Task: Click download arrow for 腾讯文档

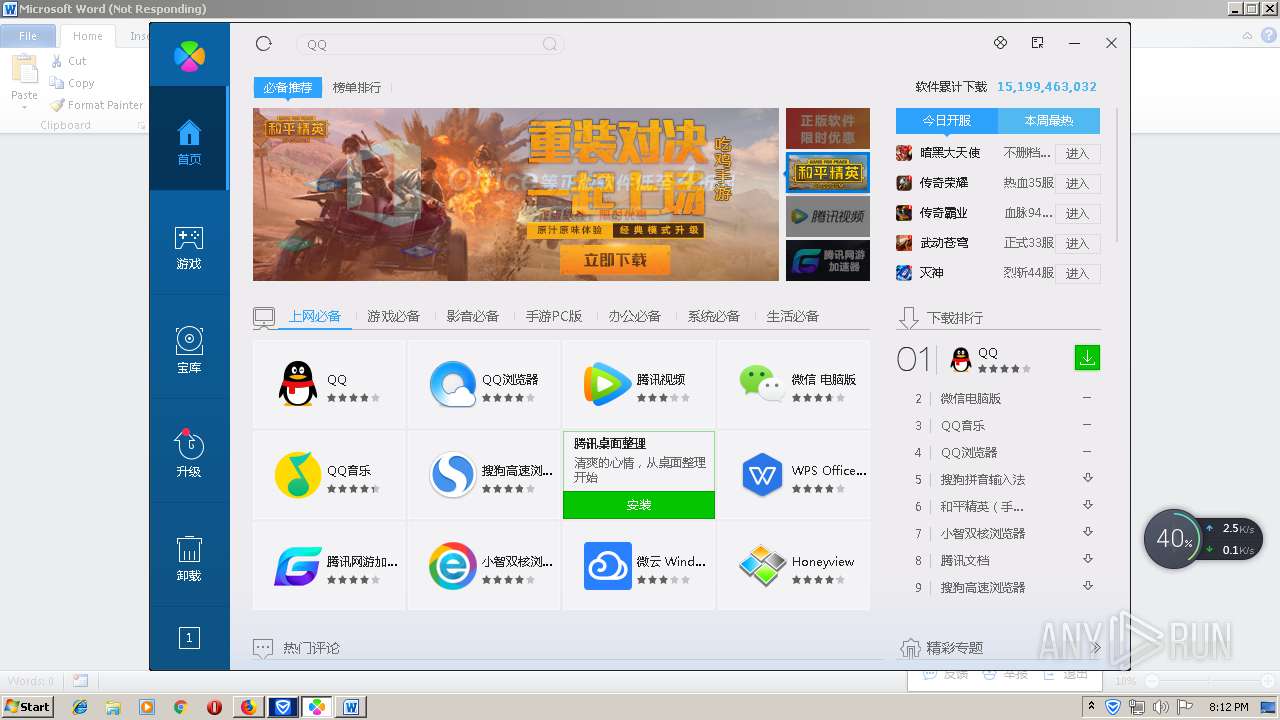Action: [x=1088, y=559]
